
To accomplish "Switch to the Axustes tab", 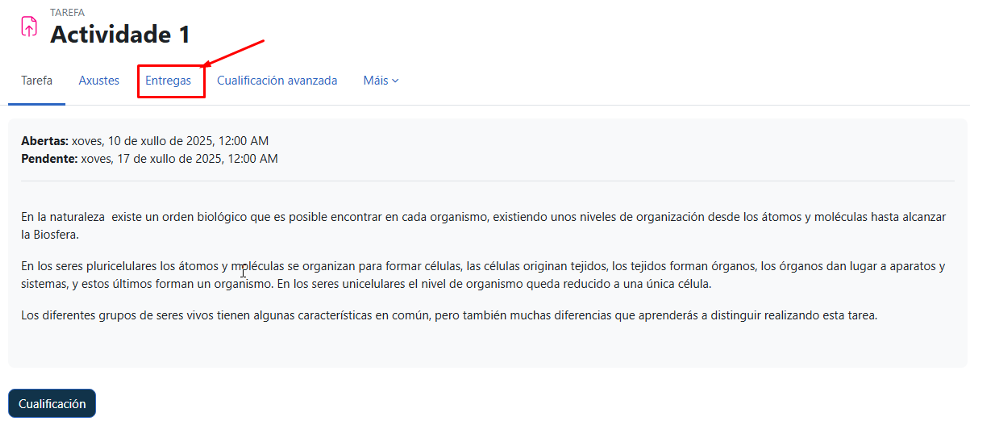I will pyautogui.click(x=99, y=80).
